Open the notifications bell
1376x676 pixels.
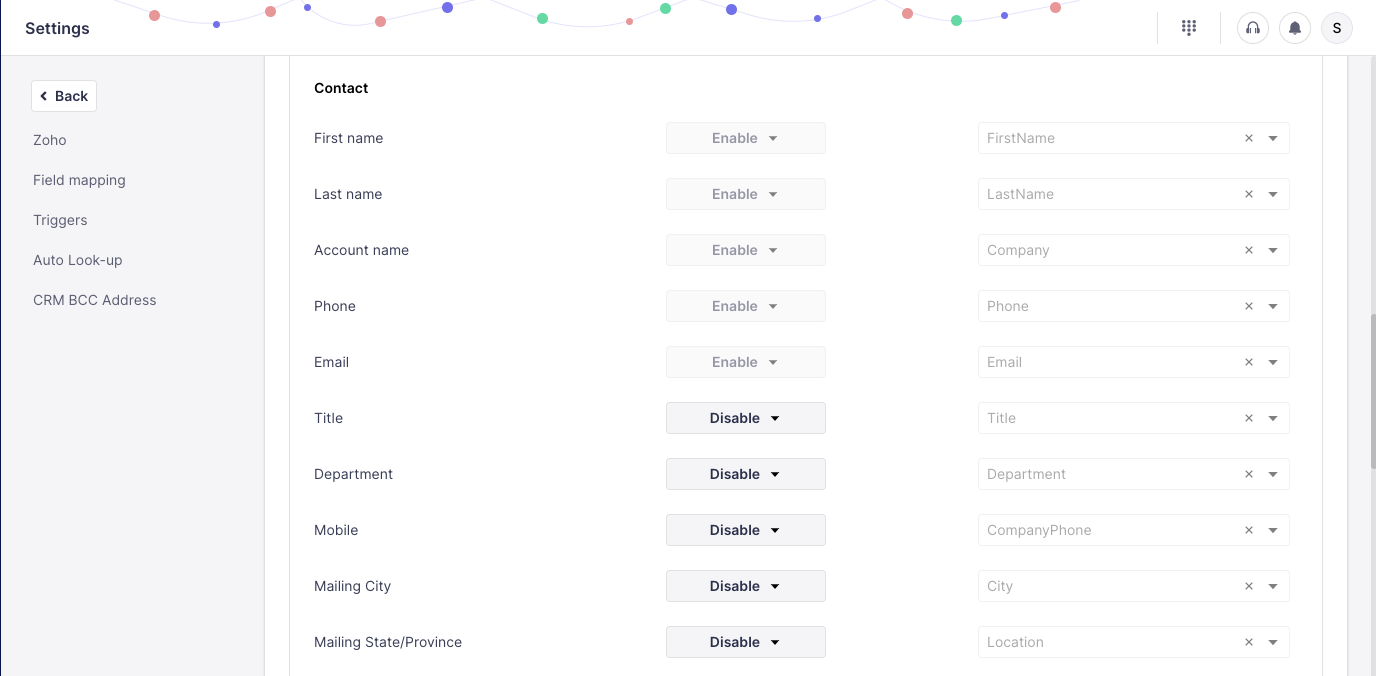1295,28
